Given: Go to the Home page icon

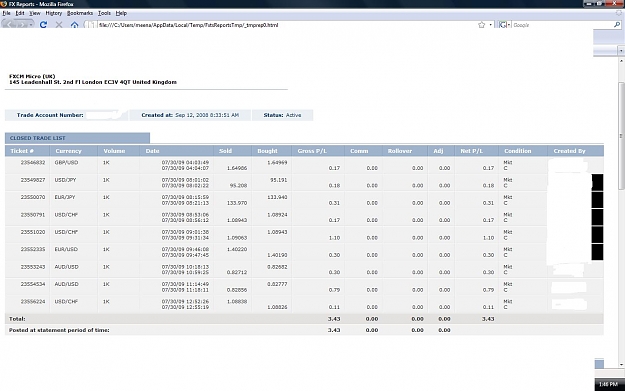Looking at the screenshot, I should [74, 25].
